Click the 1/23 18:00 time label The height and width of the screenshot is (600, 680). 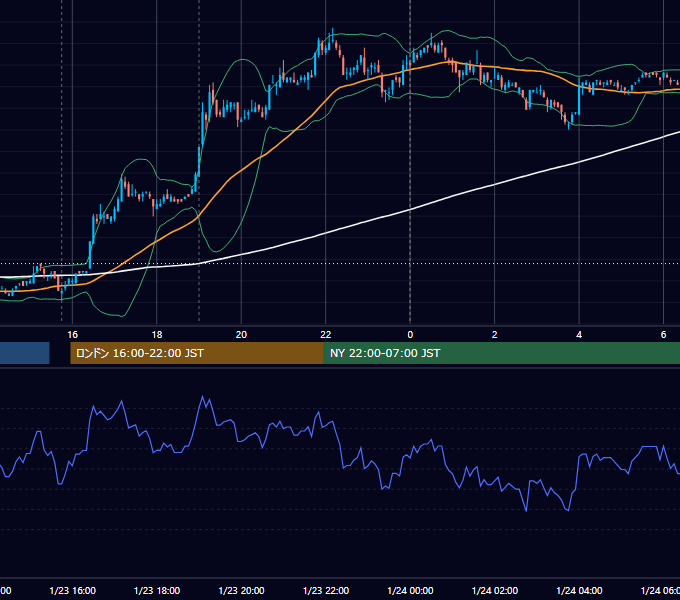point(157,590)
